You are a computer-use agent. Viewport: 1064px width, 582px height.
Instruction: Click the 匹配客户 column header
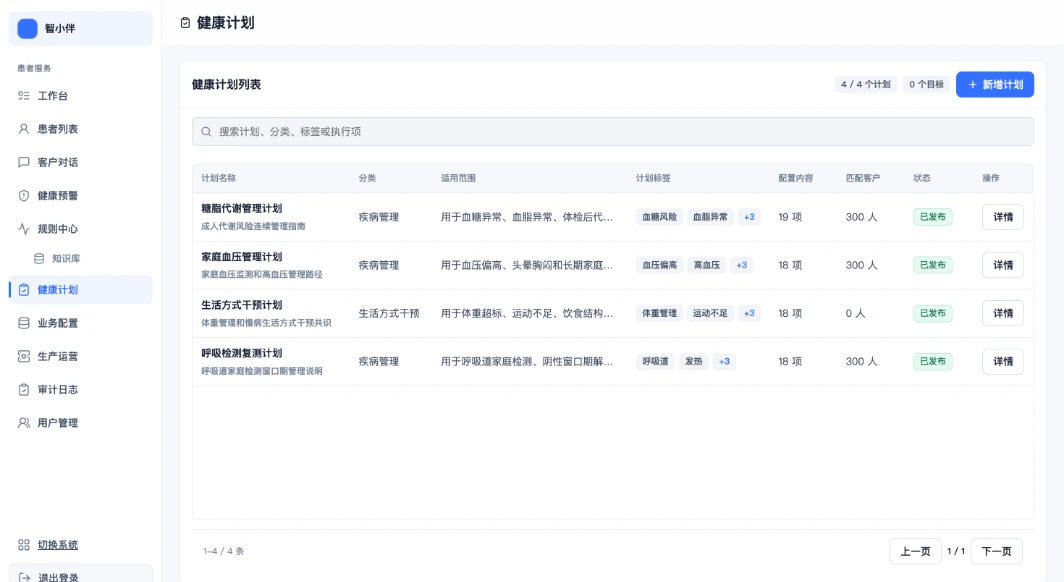862,178
